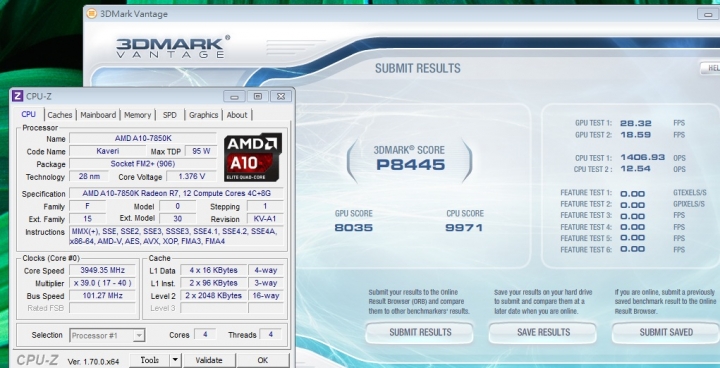Click the Cores count field

(x=205, y=334)
